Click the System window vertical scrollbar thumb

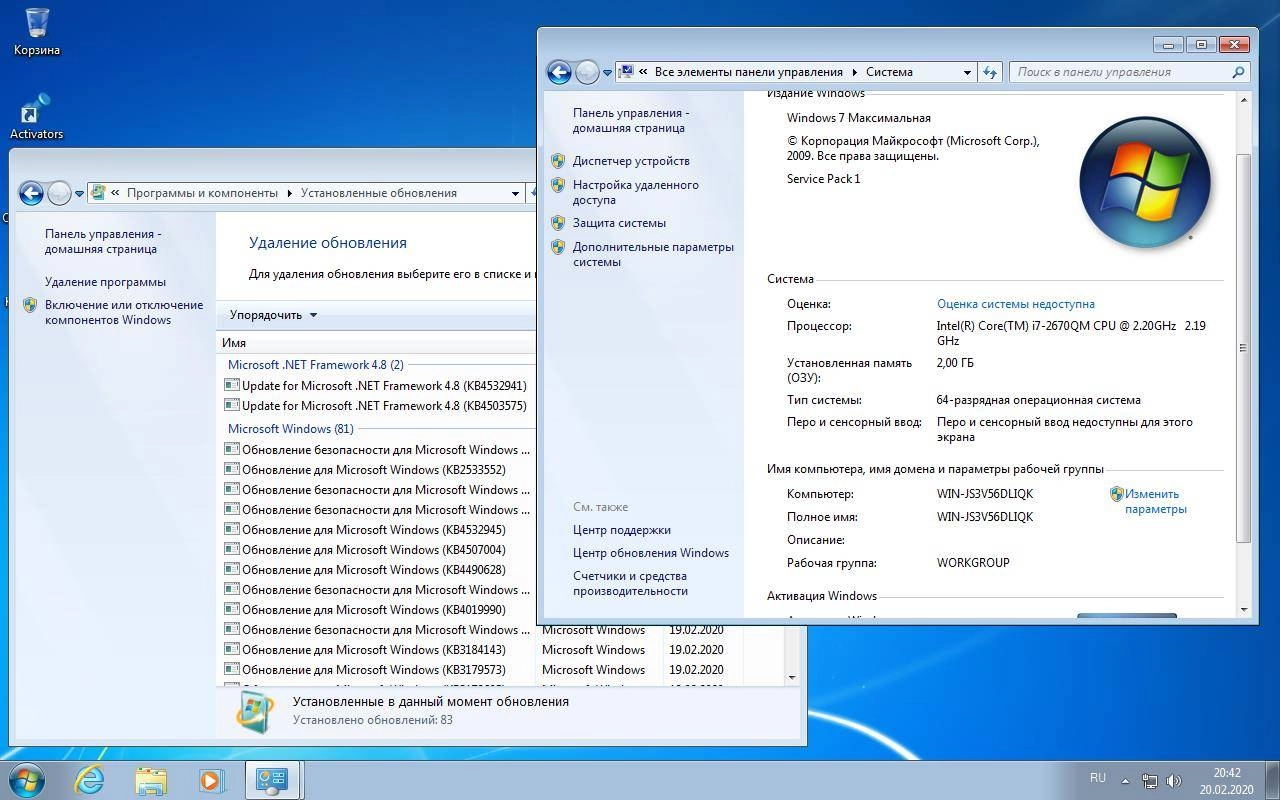1243,348
